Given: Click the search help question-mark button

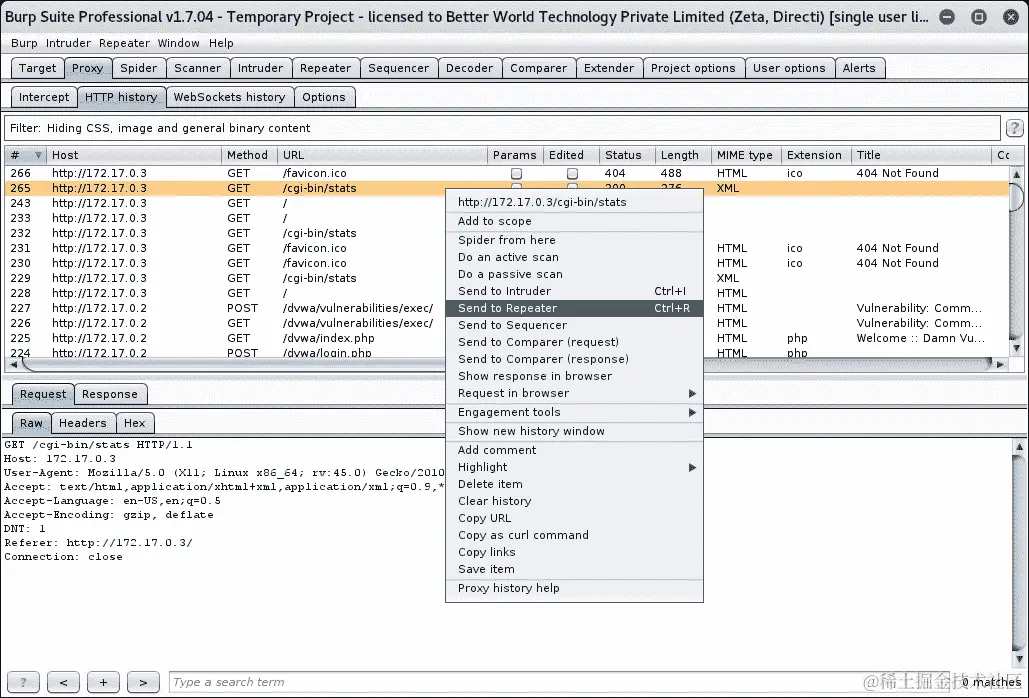Looking at the screenshot, I should (23, 682).
